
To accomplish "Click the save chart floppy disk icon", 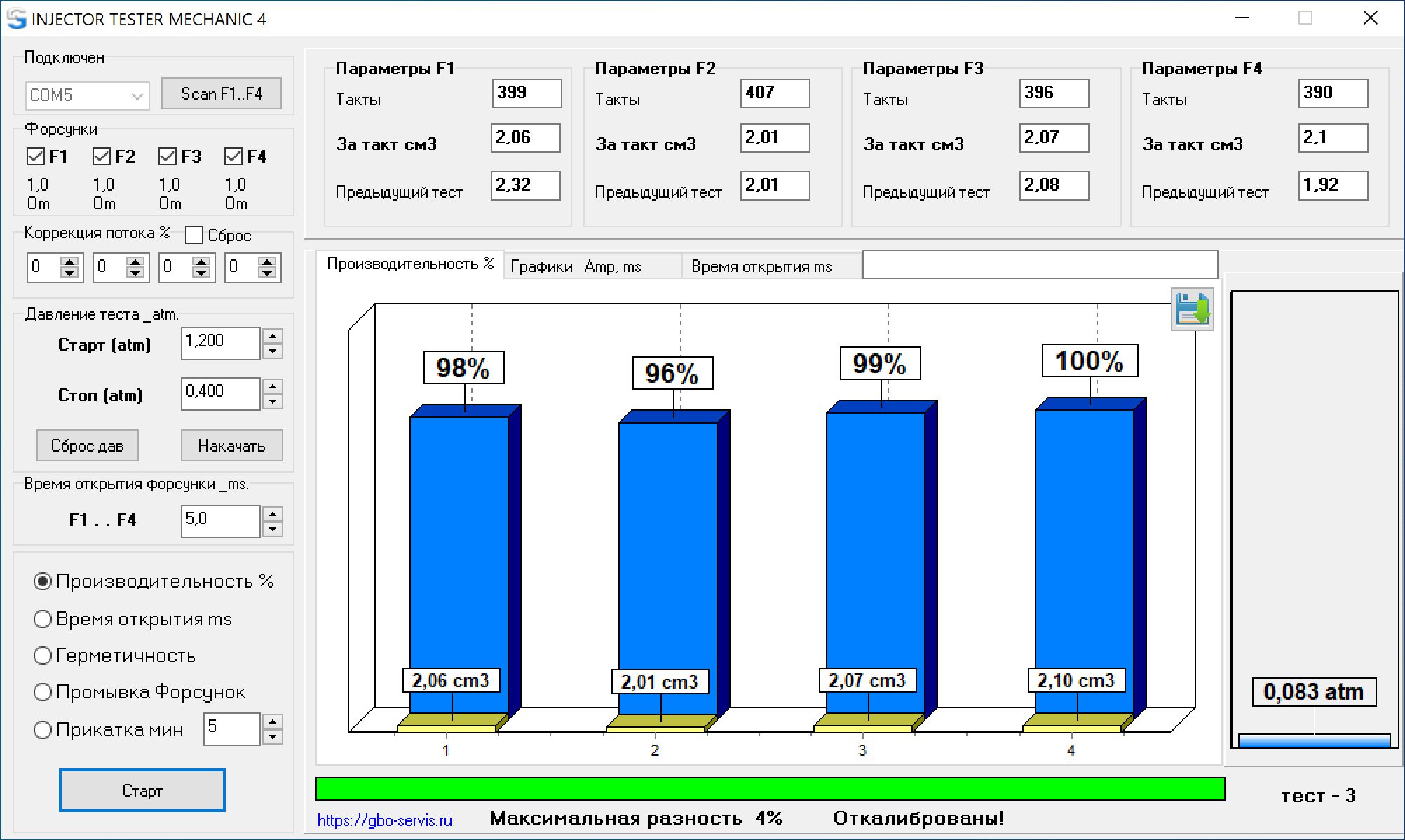I will [x=1192, y=309].
